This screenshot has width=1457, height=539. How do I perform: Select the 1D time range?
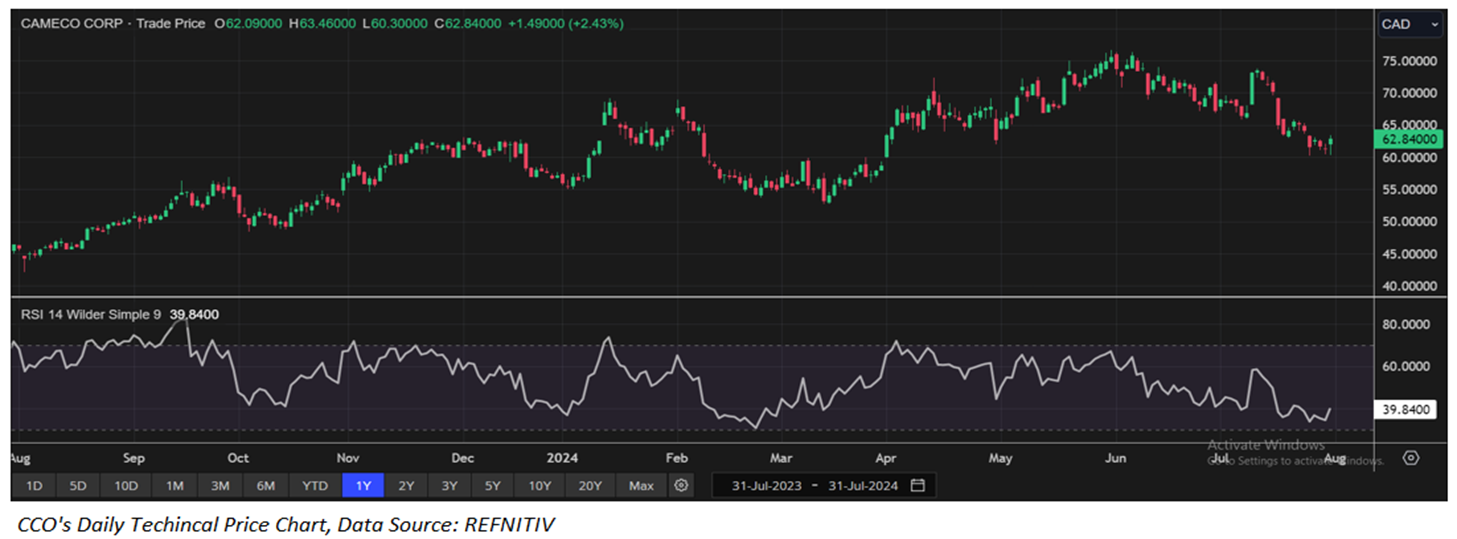coord(34,486)
